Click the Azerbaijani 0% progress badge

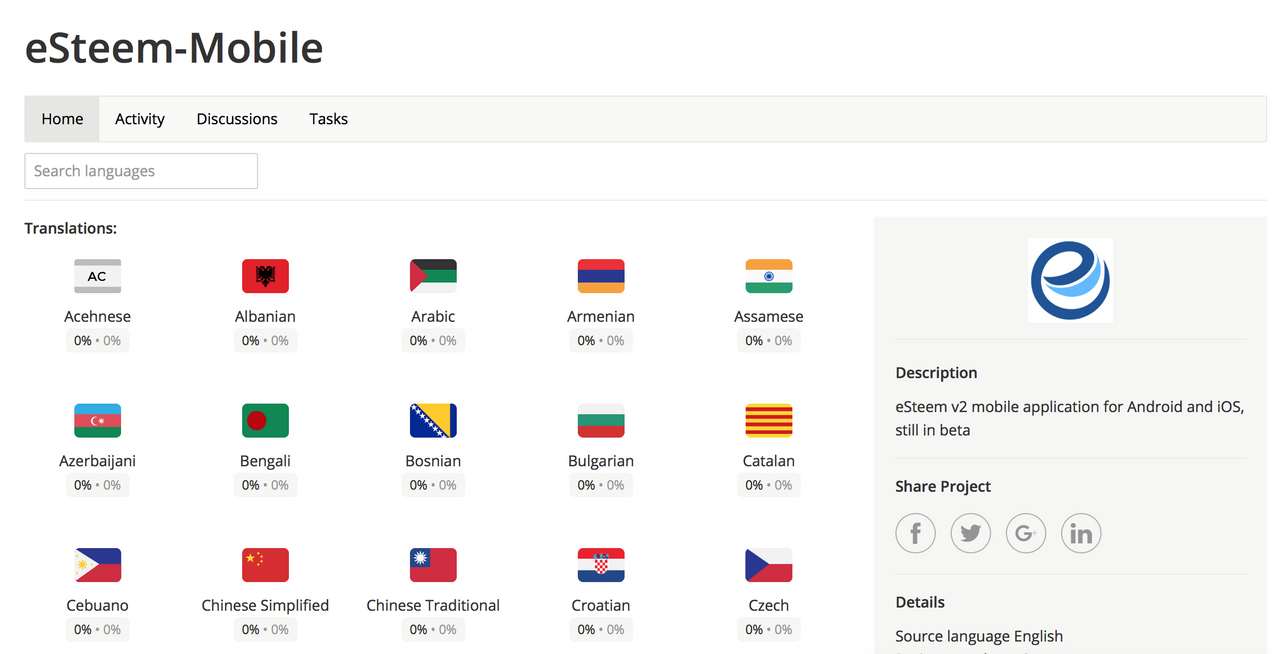click(x=97, y=485)
